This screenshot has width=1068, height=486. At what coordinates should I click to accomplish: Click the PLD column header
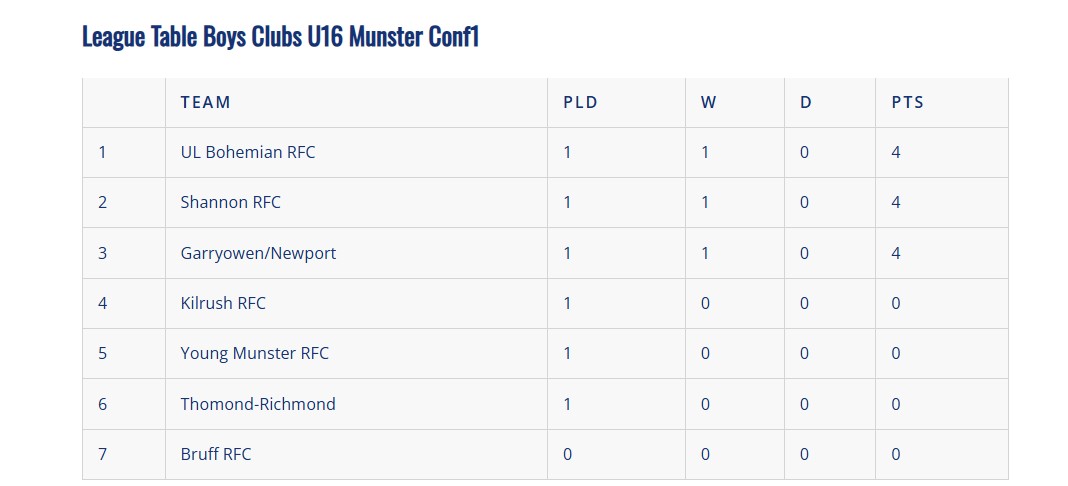580,102
